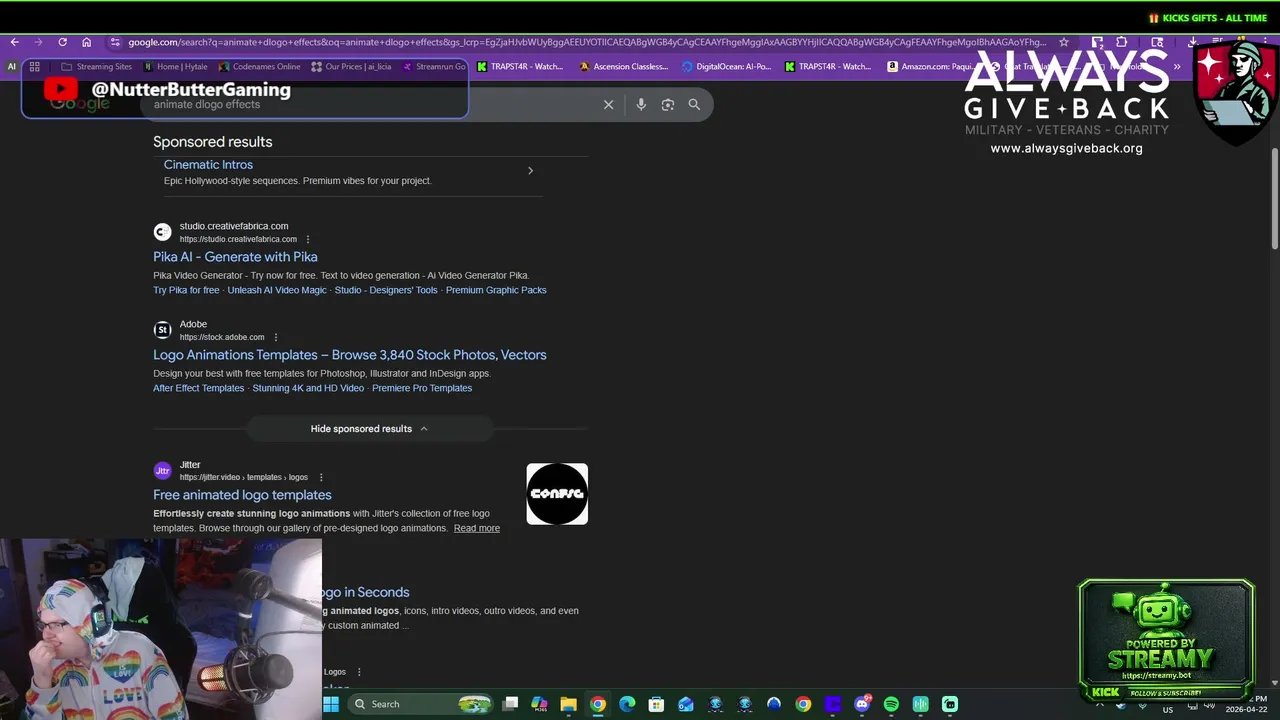Screen dimensions: 1280x720
Task: Open File Explorer from the taskbar
Action: pyautogui.click(x=568, y=704)
